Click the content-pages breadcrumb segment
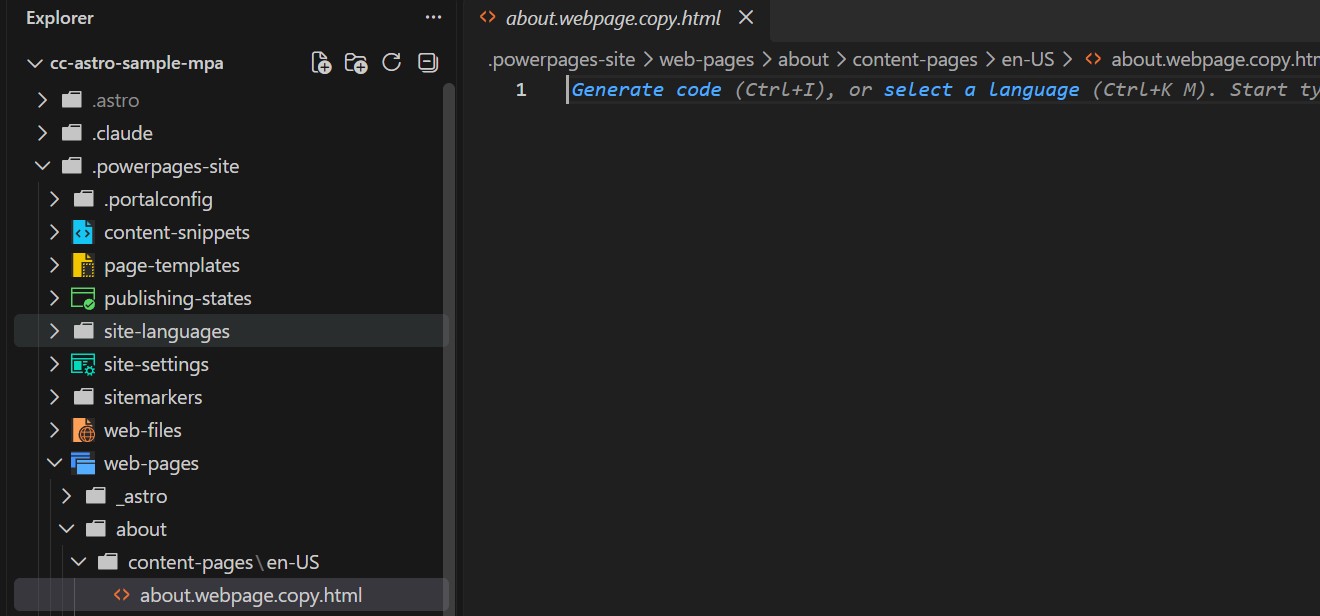Image resolution: width=1320 pixels, height=616 pixels. click(915, 60)
